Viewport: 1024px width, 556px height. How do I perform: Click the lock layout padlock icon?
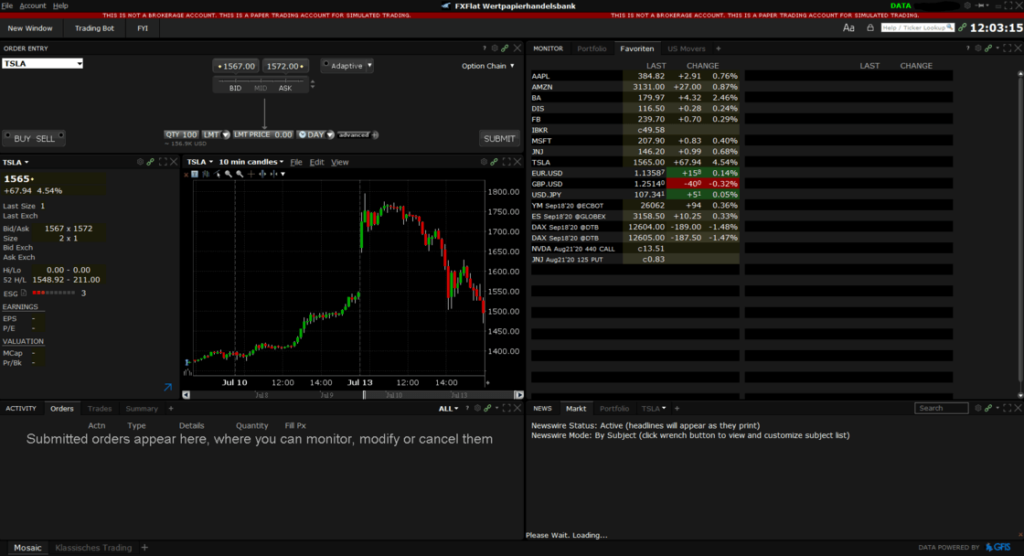click(x=870, y=28)
